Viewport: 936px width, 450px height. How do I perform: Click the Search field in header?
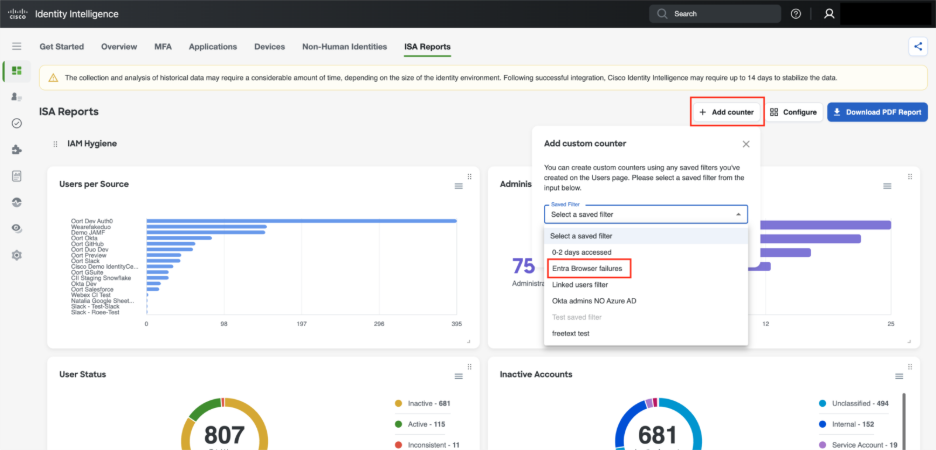(714, 14)
